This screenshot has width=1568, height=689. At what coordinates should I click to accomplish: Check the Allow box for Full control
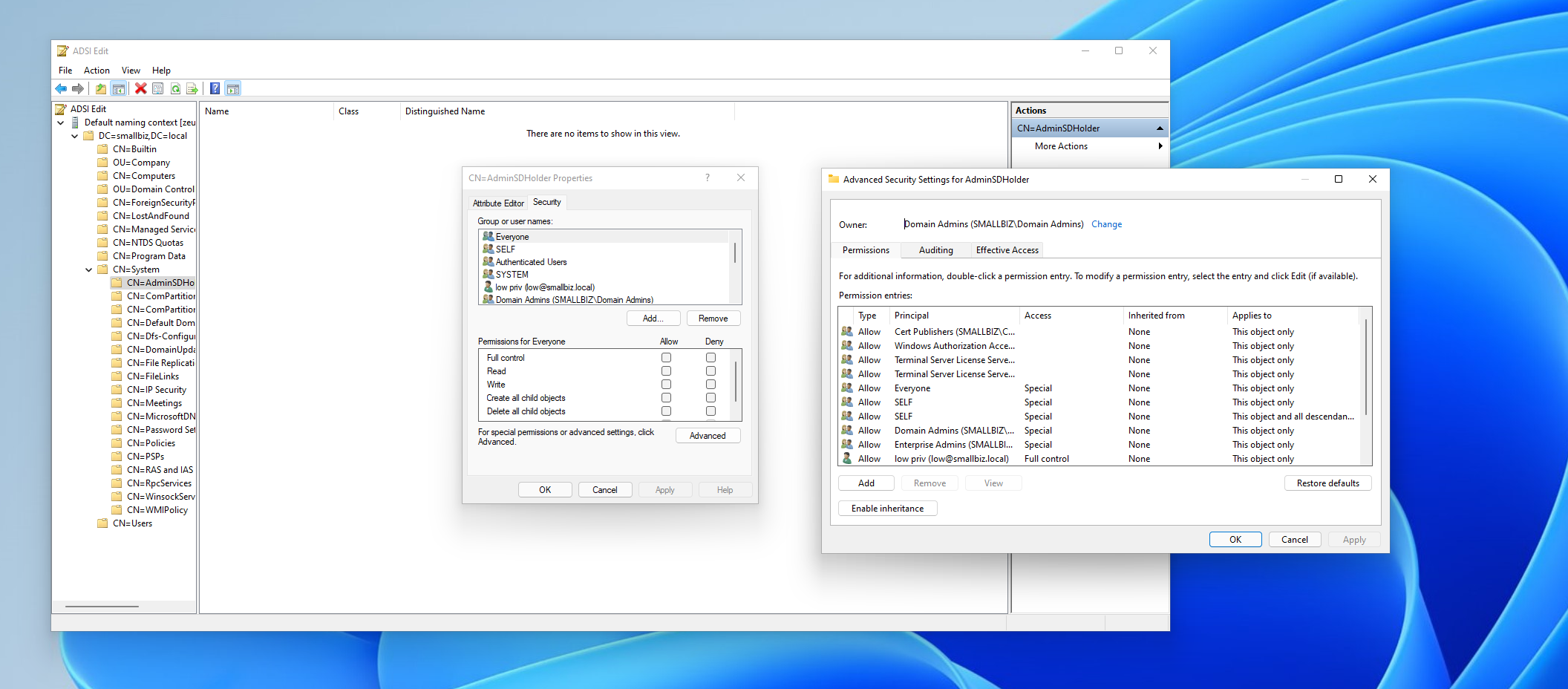(x=666, y=358)
